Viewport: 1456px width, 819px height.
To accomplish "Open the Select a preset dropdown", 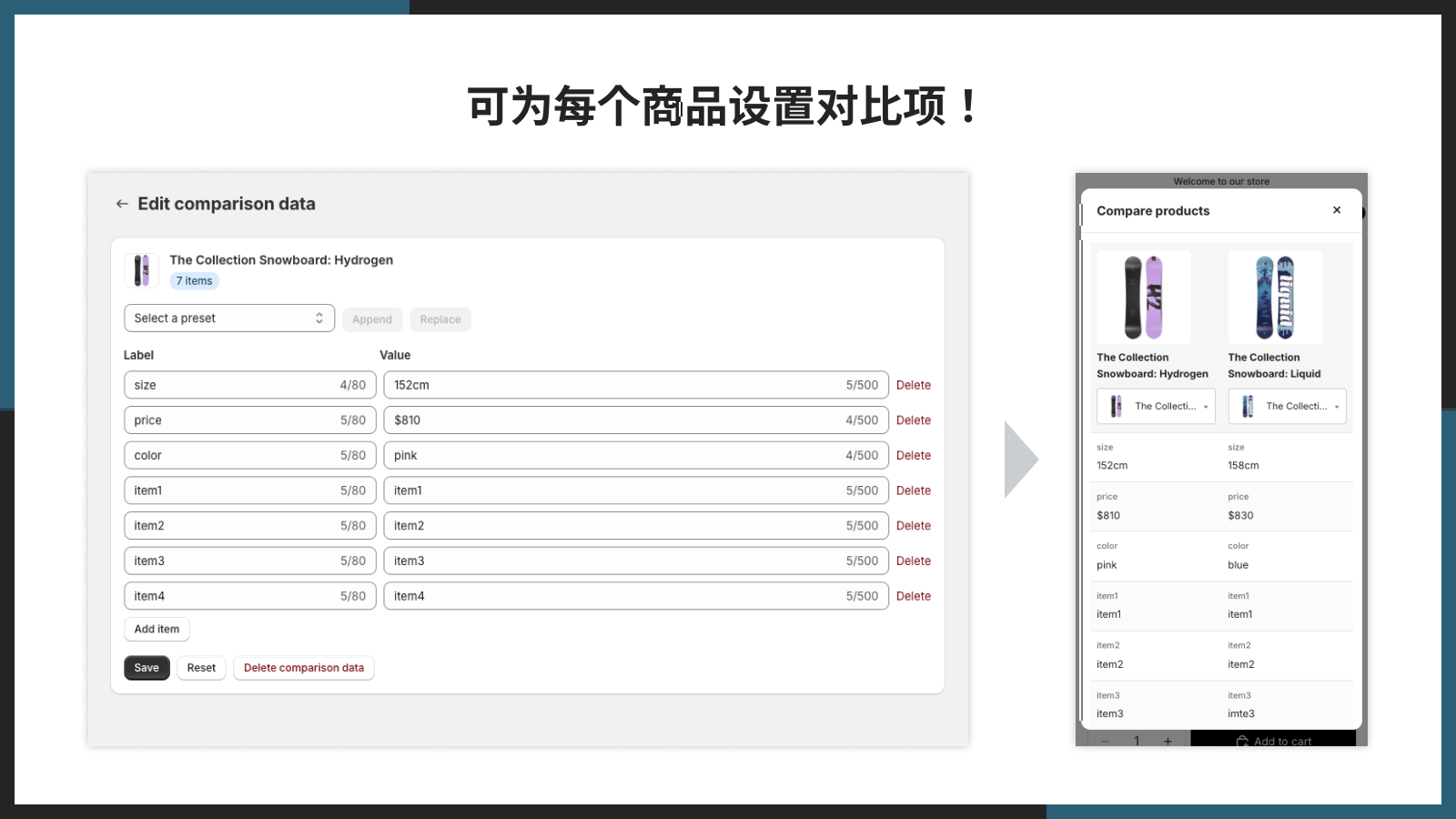I will coord(229,318).
